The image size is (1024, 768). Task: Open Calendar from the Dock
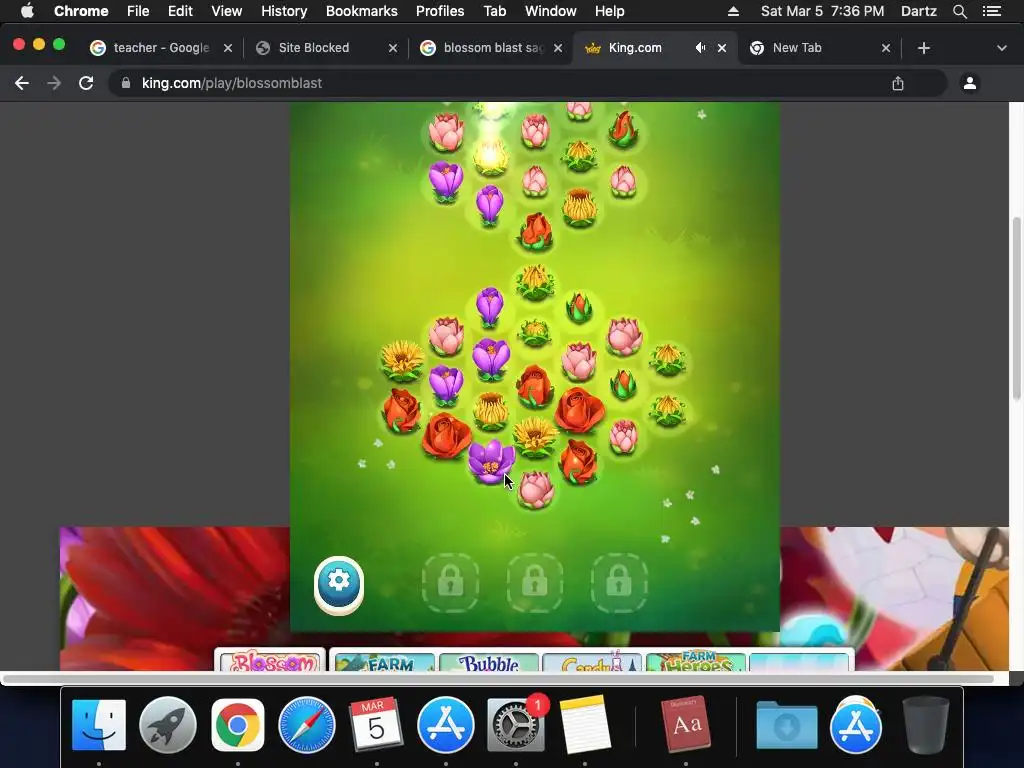[376, 724]
